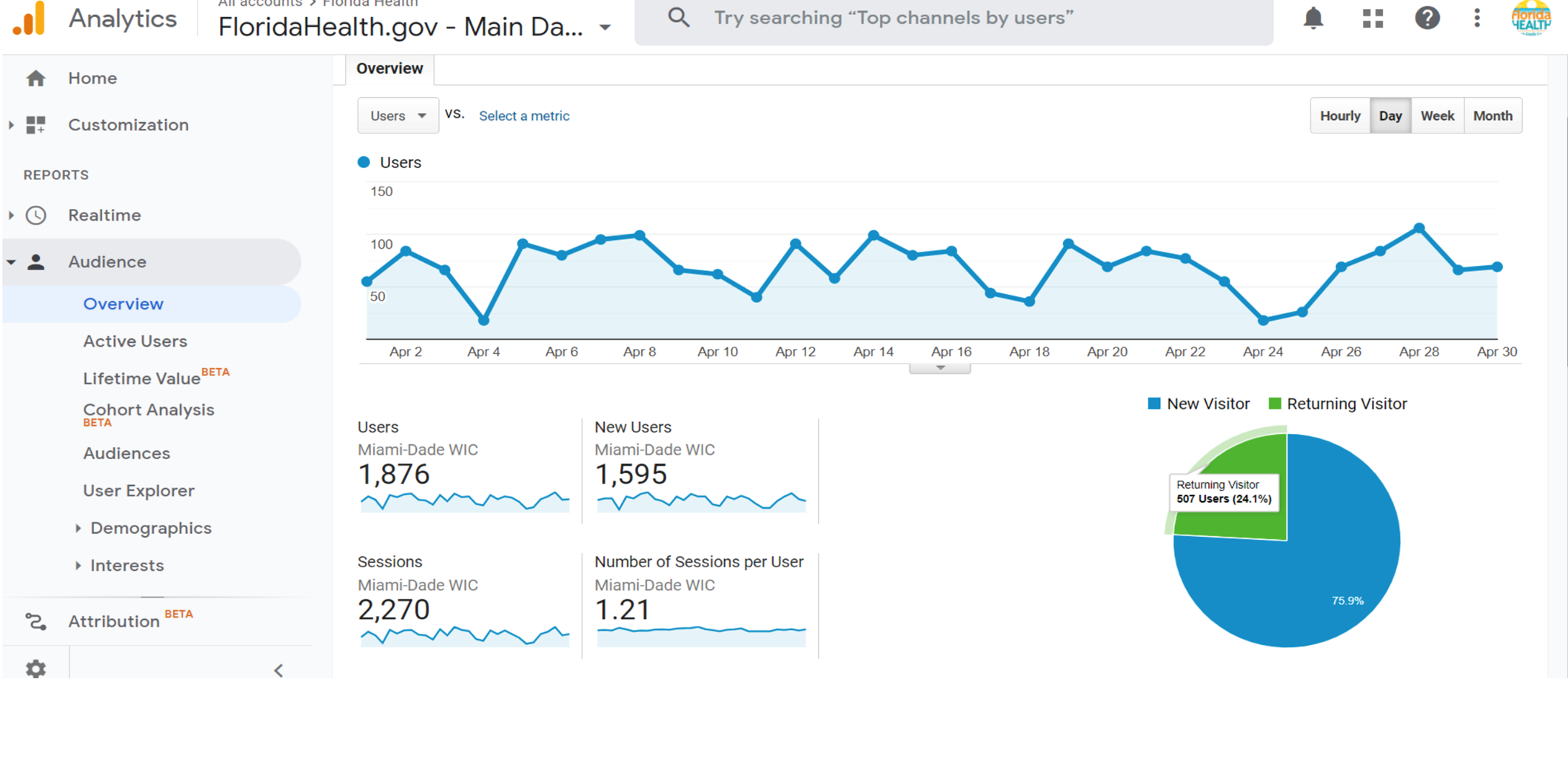
Task: Open Audiences report
Action: coord(126,453)
